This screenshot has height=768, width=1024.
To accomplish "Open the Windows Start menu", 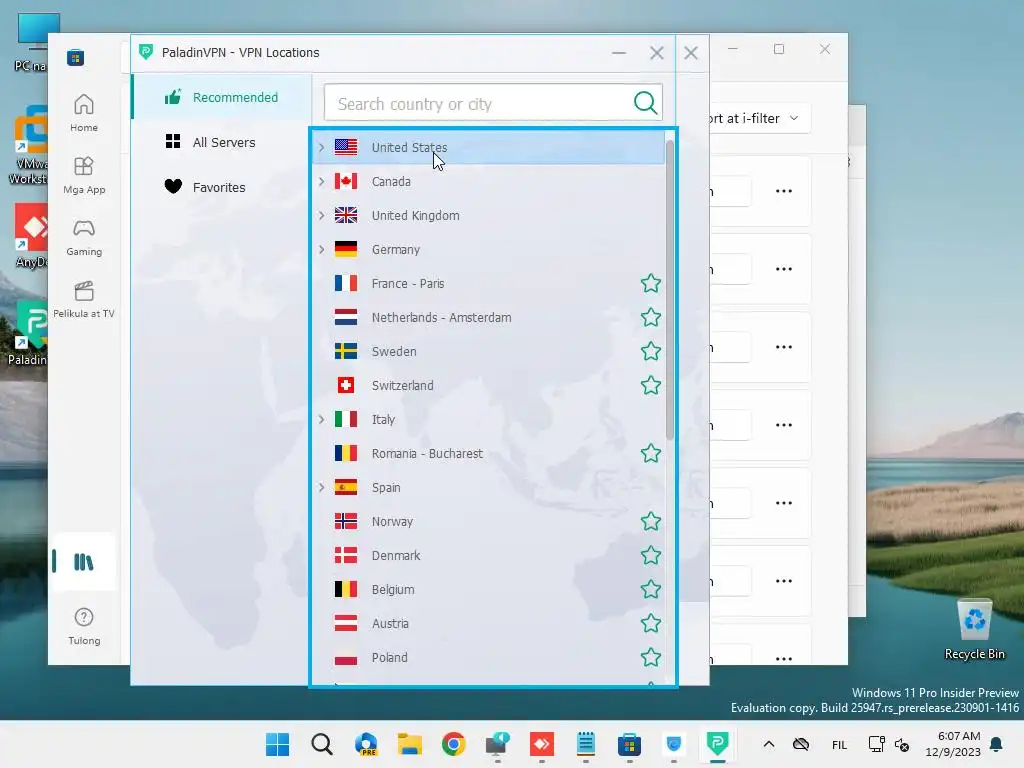I will tap(278, 744).
